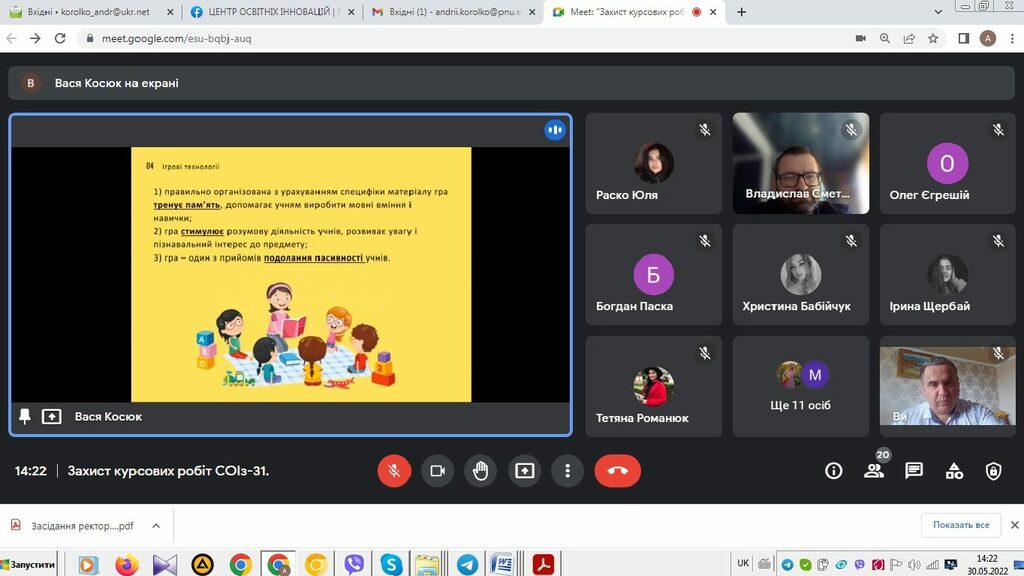Switch to the ЦЕНТР ОСВІТНІХ ІННОВАЦІЙ tab
The height and width of the screenshot is (576, 1024).
(x=269, y=12)
